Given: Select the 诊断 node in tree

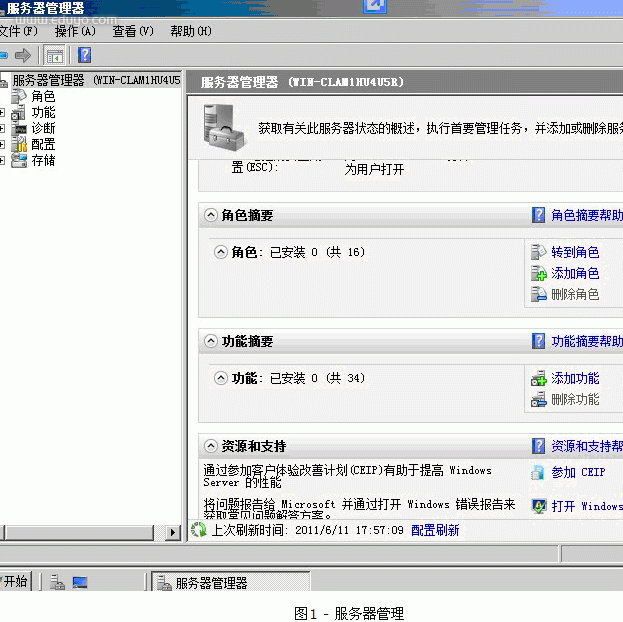Looking at the screenshot, I should point(43,129).
